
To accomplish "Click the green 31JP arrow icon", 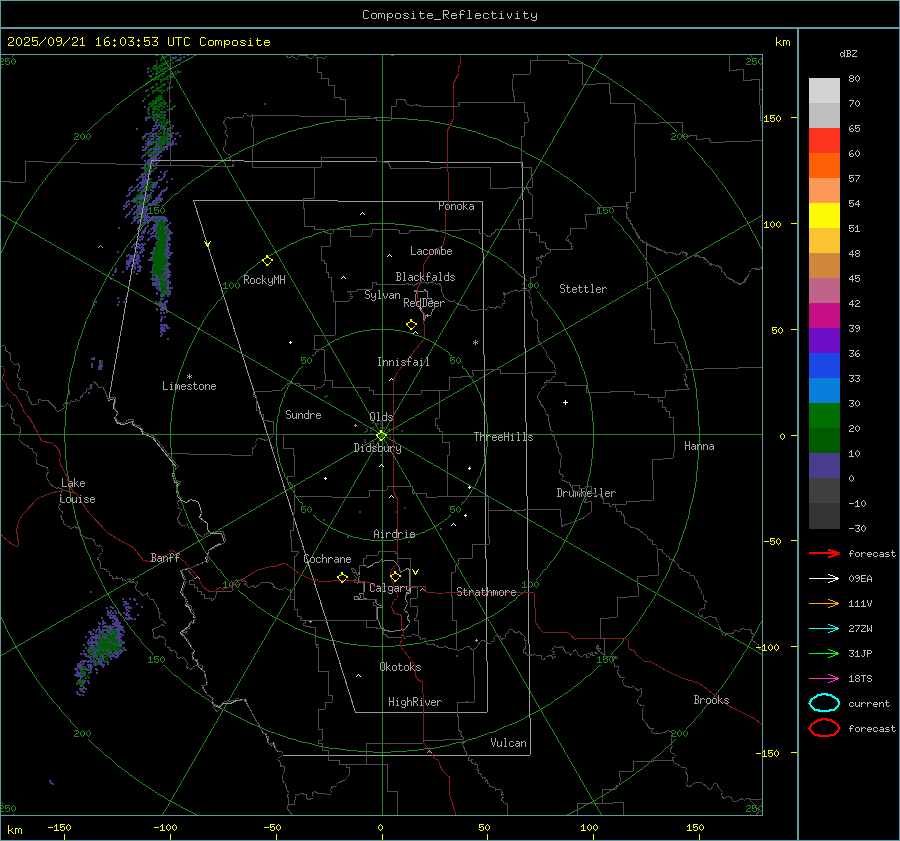I will 824,653.
